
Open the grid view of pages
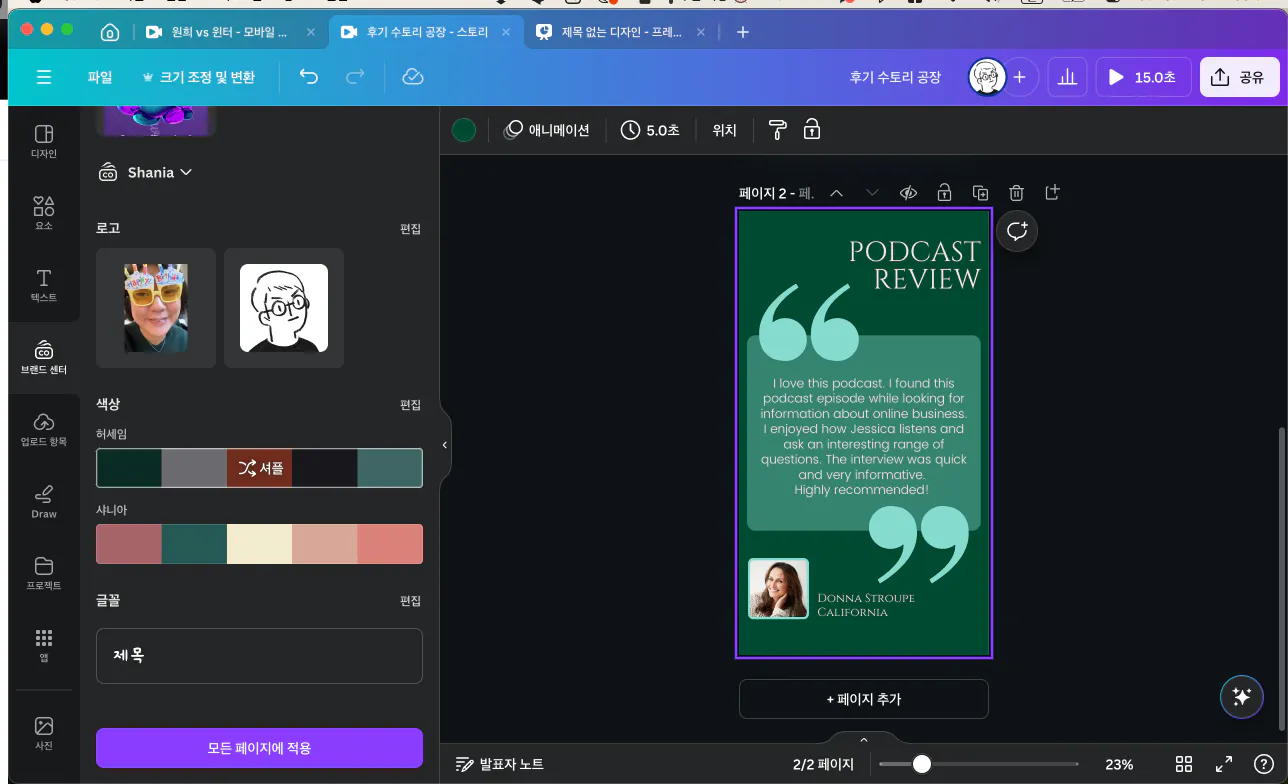coord(1184,764)
